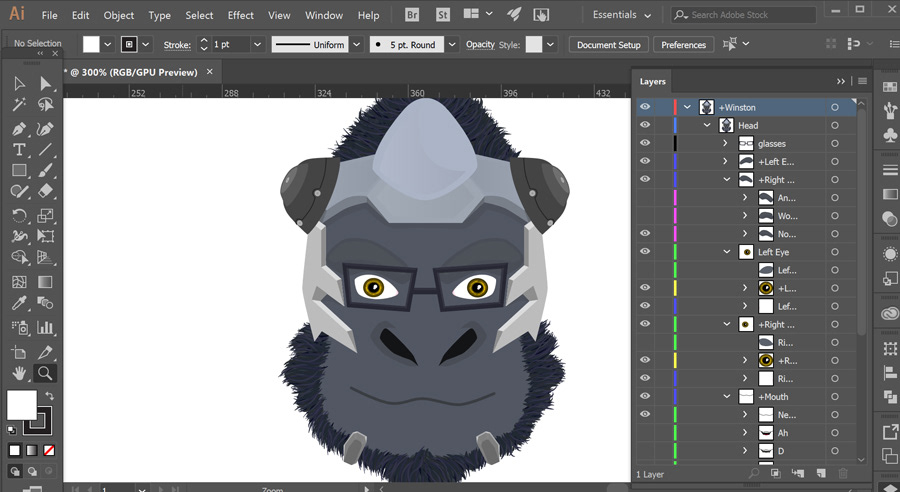The image size is (900, 492).
Task: Click the Preferences button
Action: point(683,45)
